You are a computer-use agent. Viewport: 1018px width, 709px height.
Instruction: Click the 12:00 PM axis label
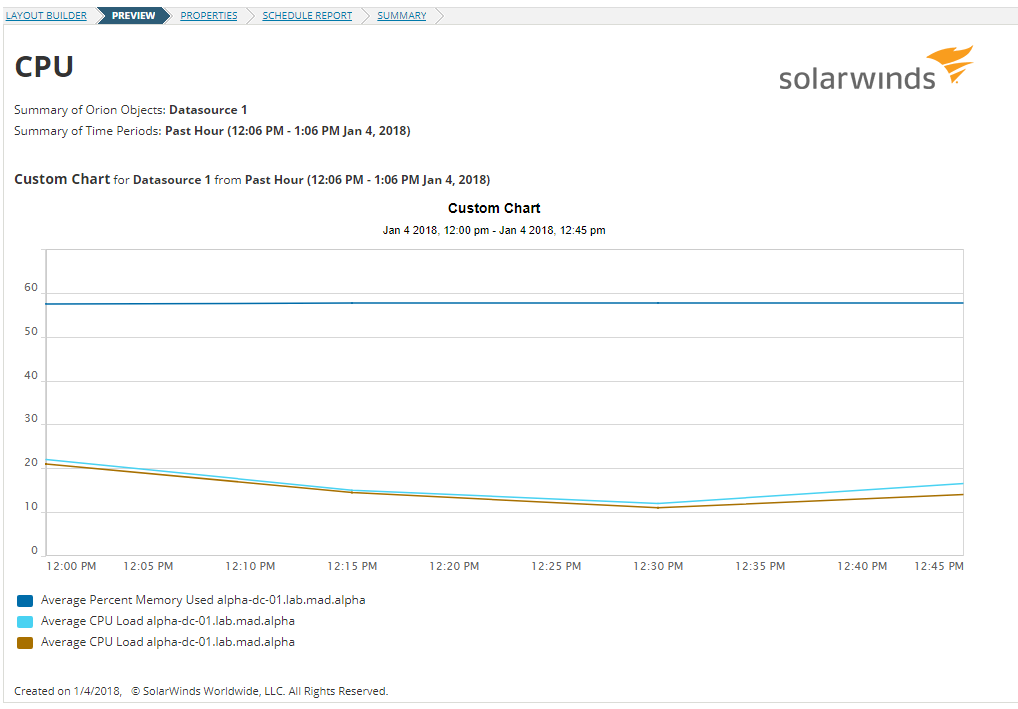(x=71, y=566)
